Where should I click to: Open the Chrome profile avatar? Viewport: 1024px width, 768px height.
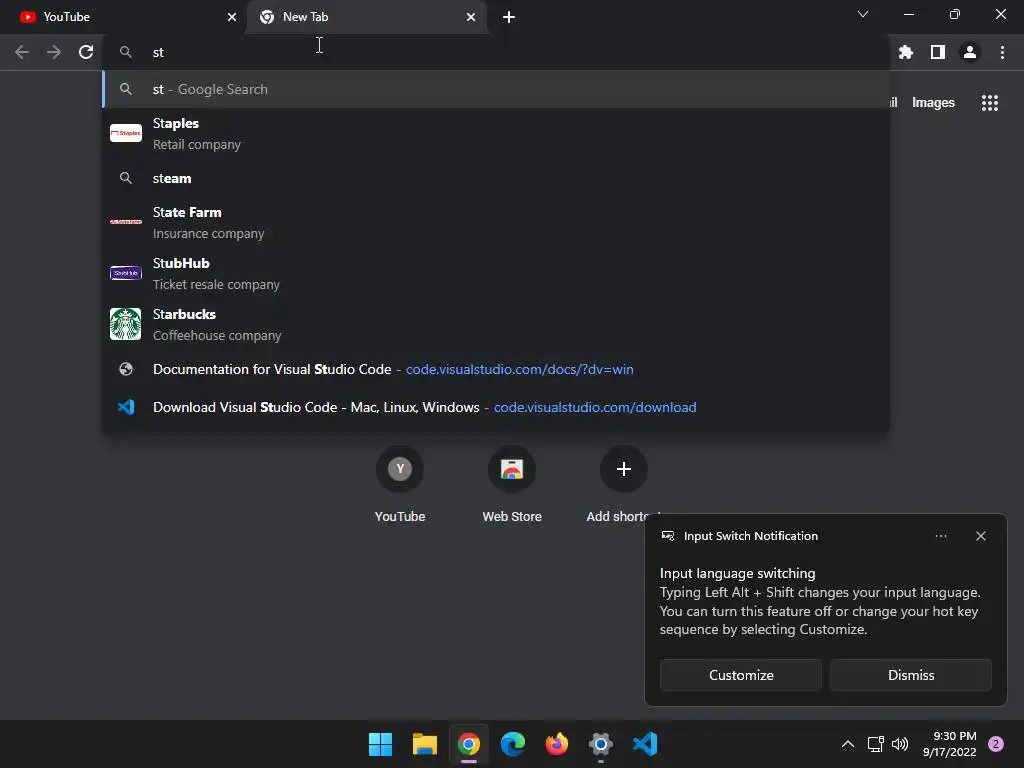point(970,52)
